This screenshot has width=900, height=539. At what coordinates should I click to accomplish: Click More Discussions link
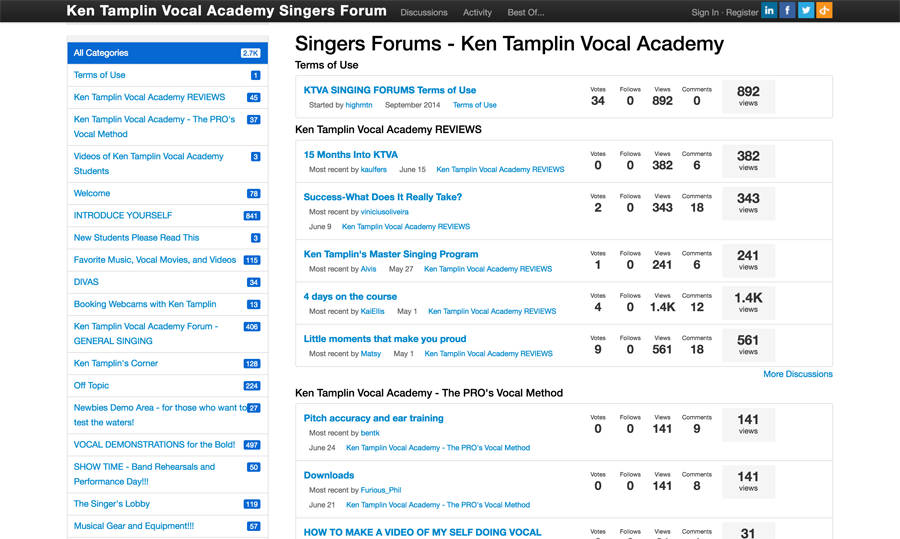click(x=798, y=374)
